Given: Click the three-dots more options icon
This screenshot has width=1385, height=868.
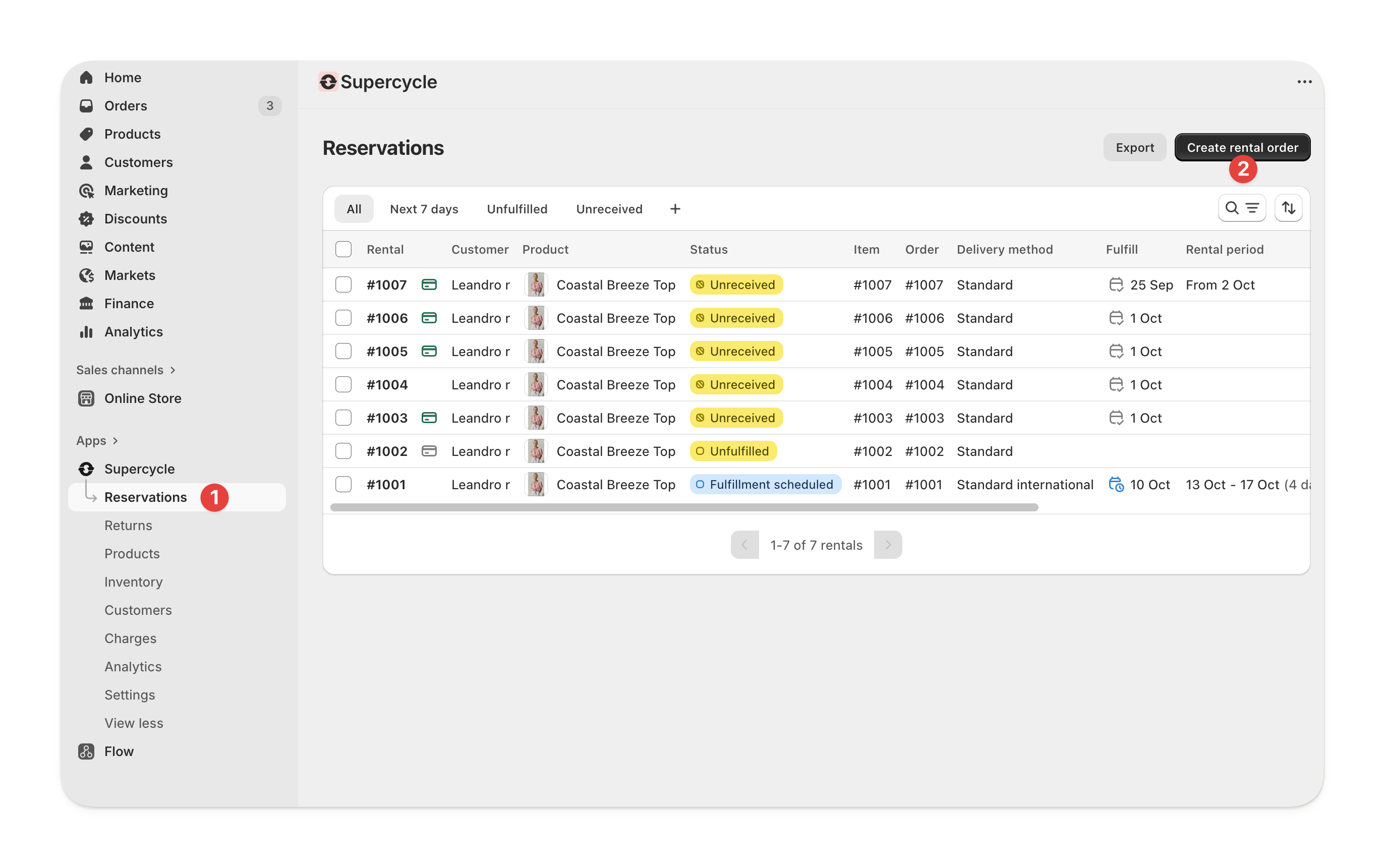Looking at the screenshot, I should pos(1304,82).
